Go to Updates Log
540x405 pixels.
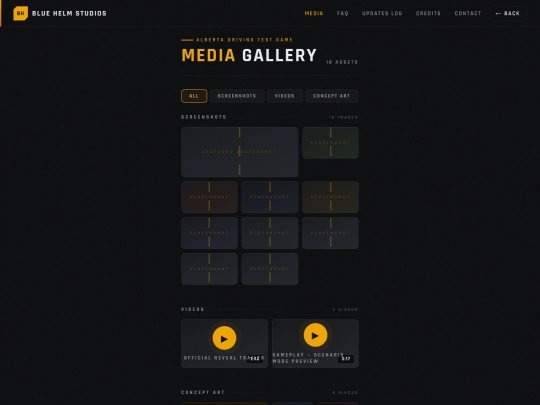pos(382,13)
